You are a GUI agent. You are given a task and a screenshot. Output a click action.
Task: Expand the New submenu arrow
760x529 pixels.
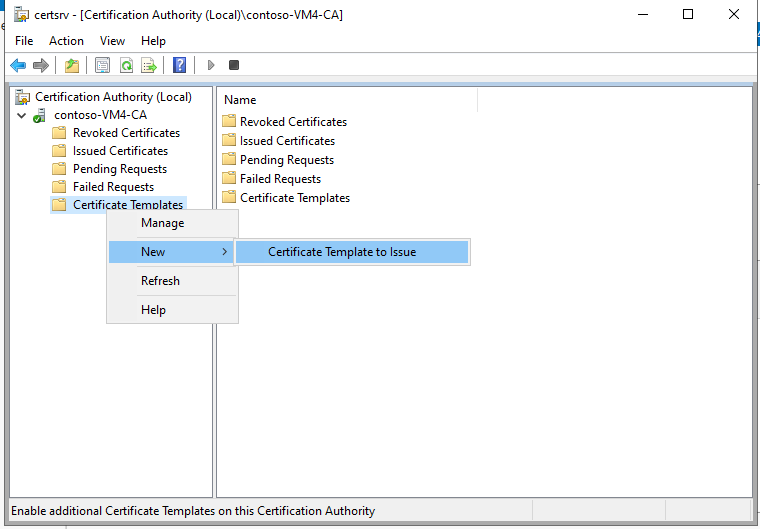click(x=224, y=252)
